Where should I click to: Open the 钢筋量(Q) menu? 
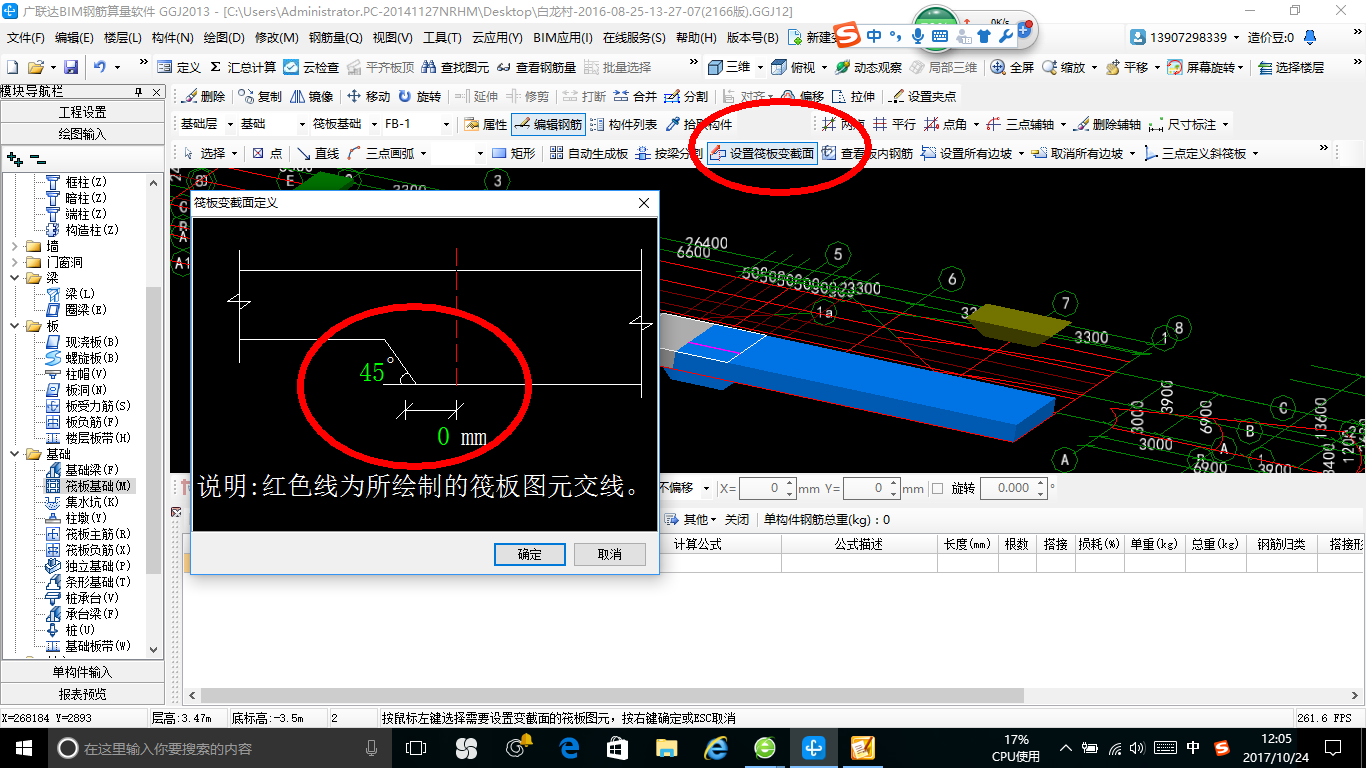tap(335, 38)
